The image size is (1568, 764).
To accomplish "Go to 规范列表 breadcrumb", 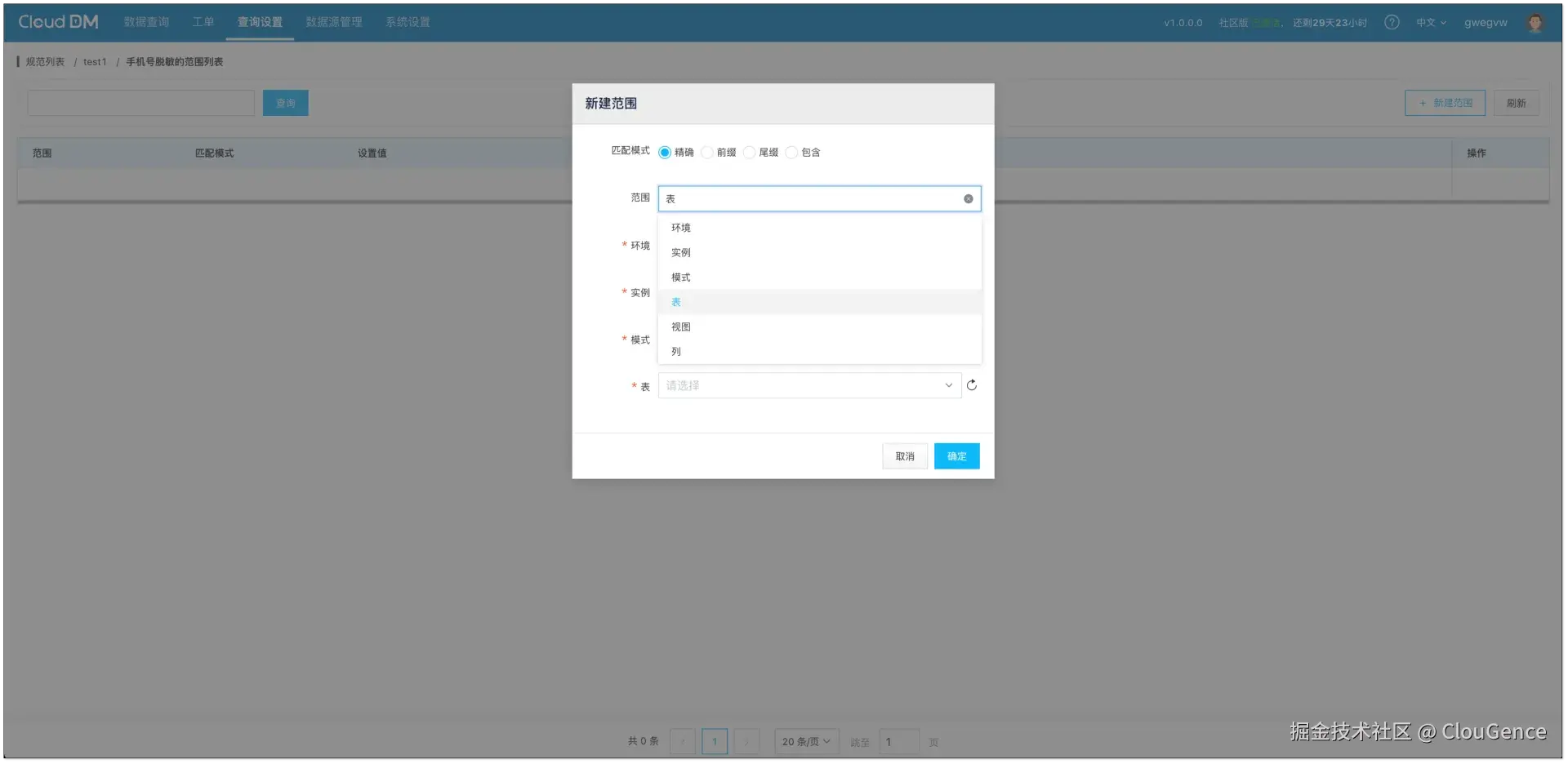I will click(x=45, y=62).
